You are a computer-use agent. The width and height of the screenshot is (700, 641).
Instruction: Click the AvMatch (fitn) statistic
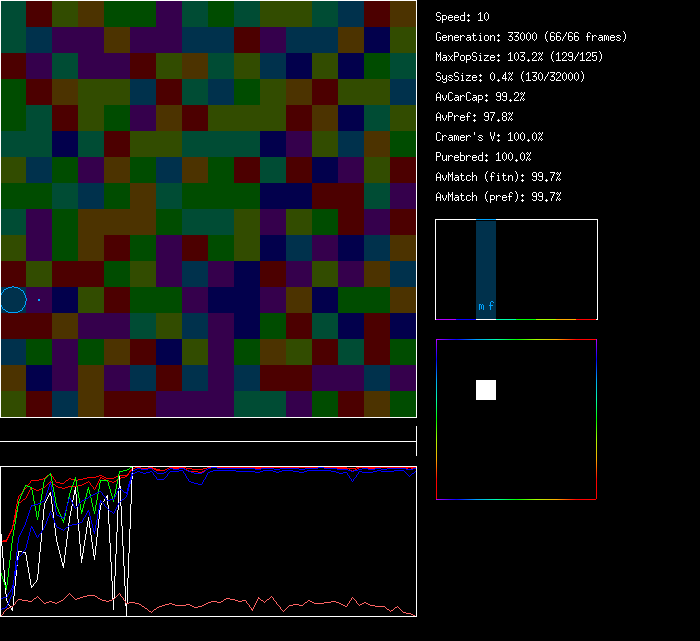[498, 177]
